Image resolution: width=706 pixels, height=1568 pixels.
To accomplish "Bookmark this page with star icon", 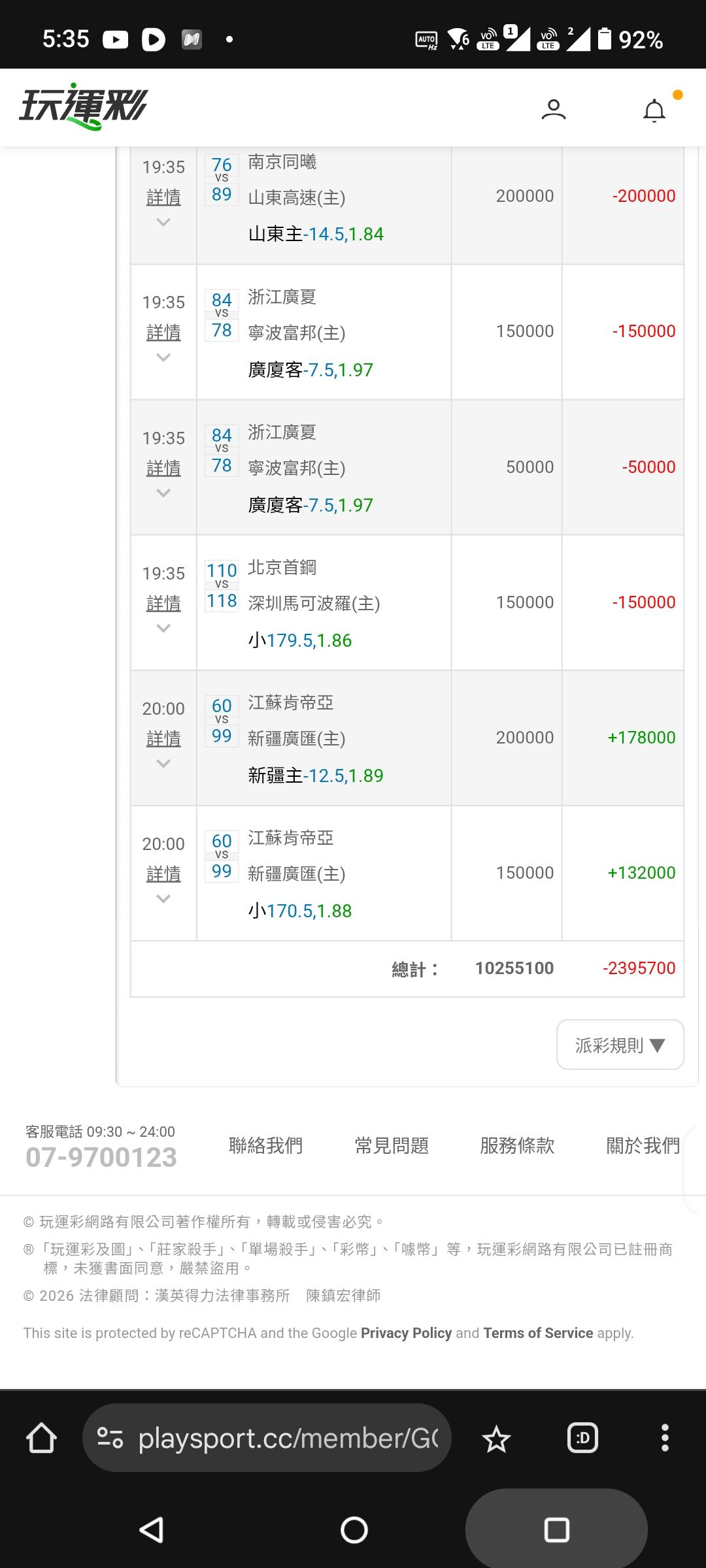I will tap(496, 1439).
